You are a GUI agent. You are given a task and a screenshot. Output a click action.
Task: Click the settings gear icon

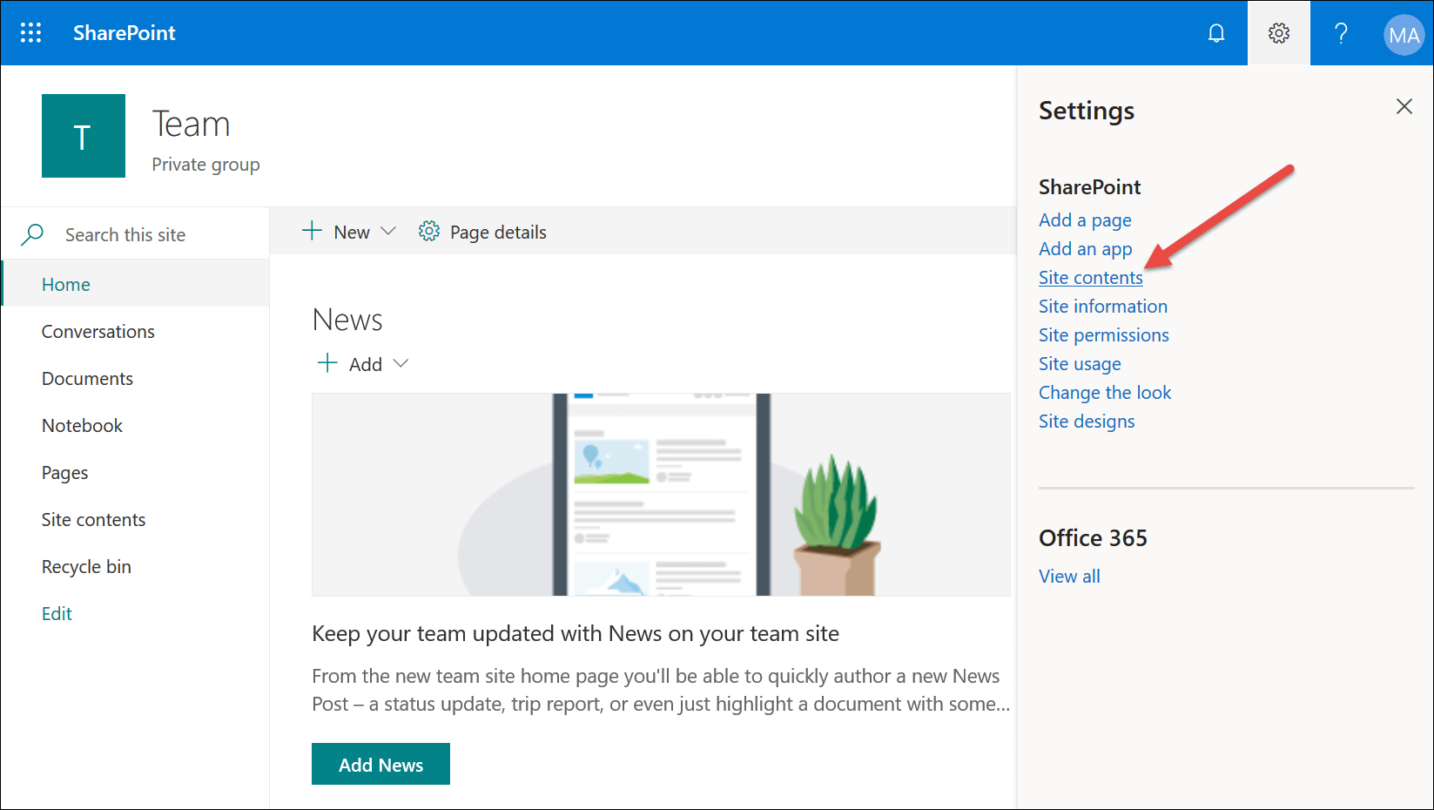coord(1278,33)
